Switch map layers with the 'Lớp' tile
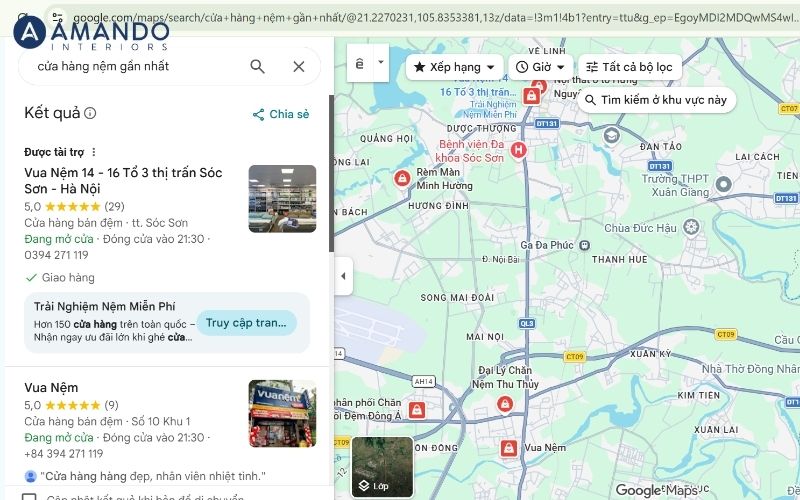 click(382, 467)
